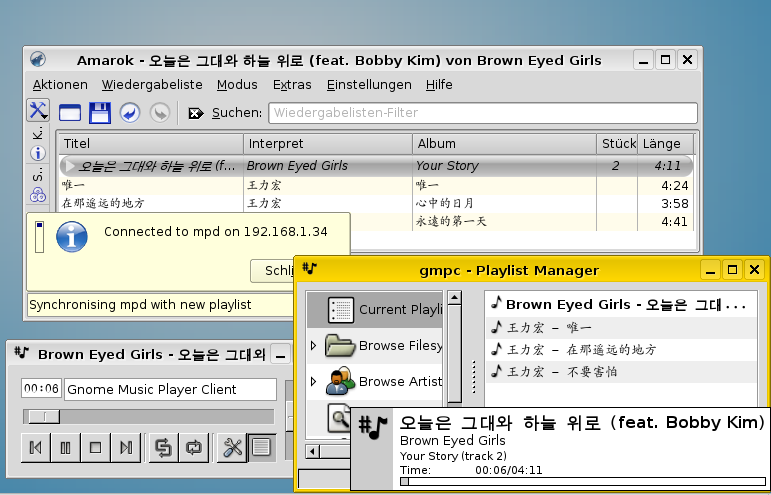The image size is (771, 495).
Task: Select Amarok row with length 3:58
Action: click(376, 203)
